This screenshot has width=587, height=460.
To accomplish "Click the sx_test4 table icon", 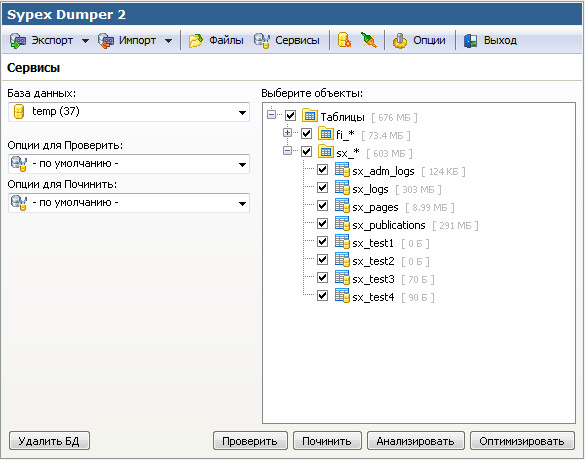I will pos(342,296).
